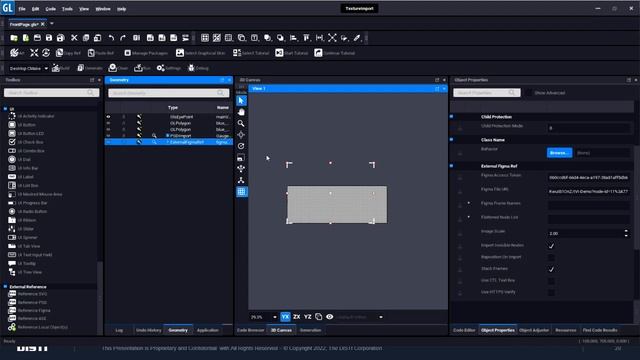Increment the Image Scale stepper
640x360 pixels.
tap(626, 231)
